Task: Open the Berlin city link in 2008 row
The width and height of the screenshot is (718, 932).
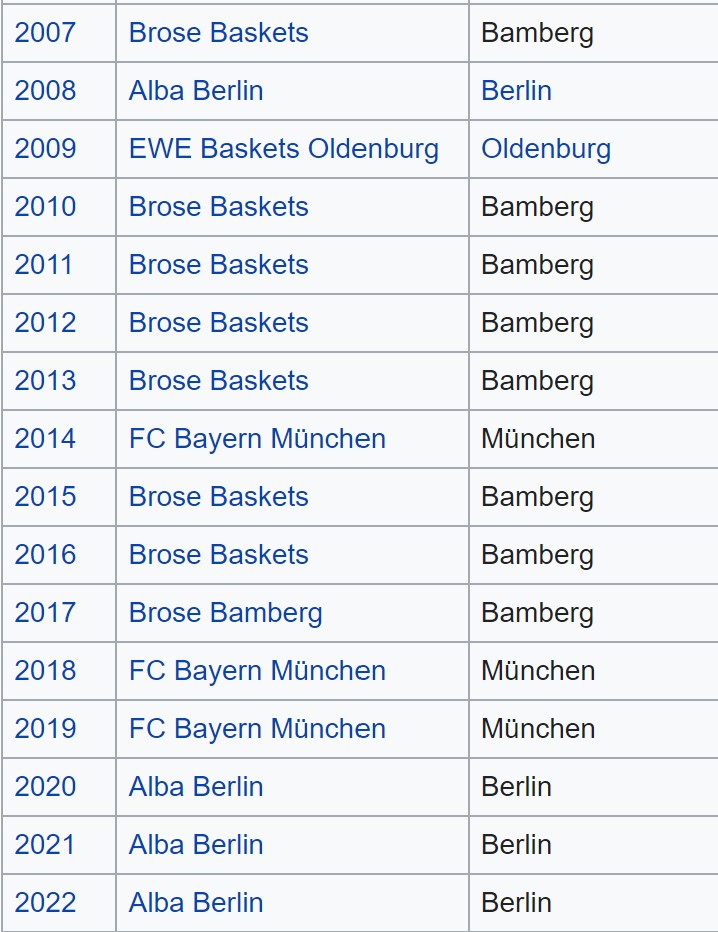Action: click(x=517, y=91)
